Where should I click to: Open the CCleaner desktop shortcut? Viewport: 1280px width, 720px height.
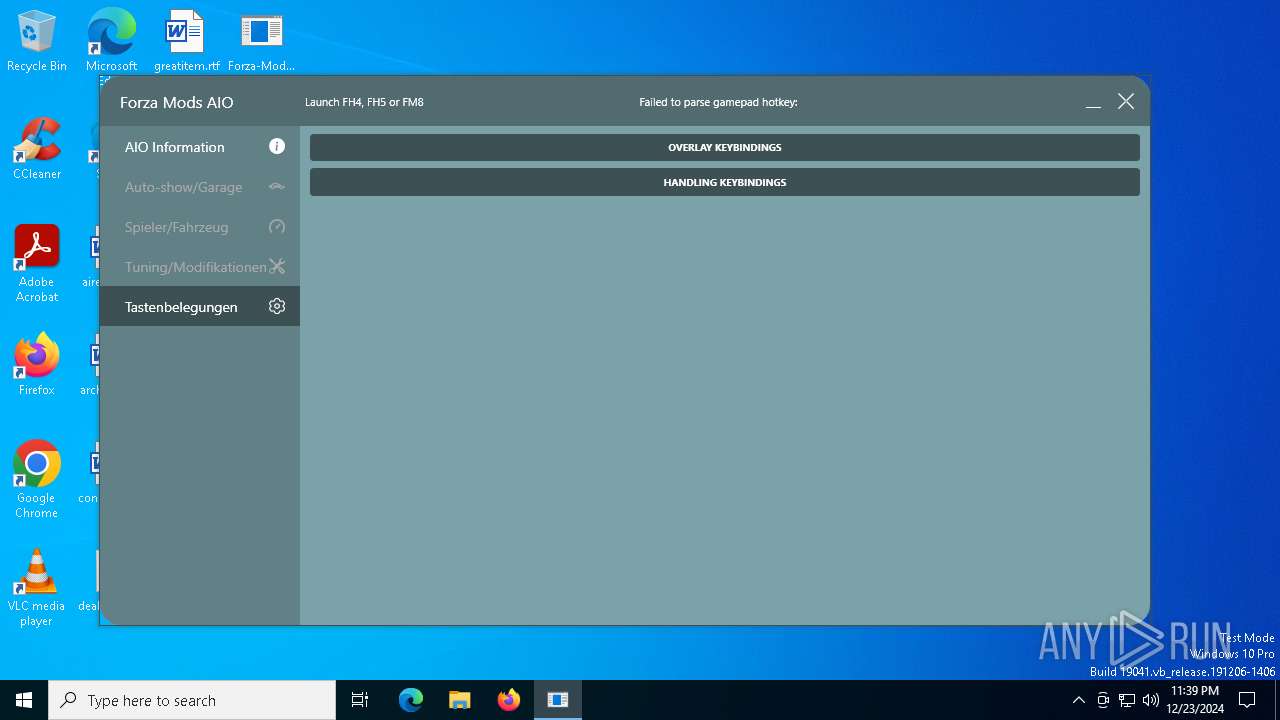(x=37, y=149)
